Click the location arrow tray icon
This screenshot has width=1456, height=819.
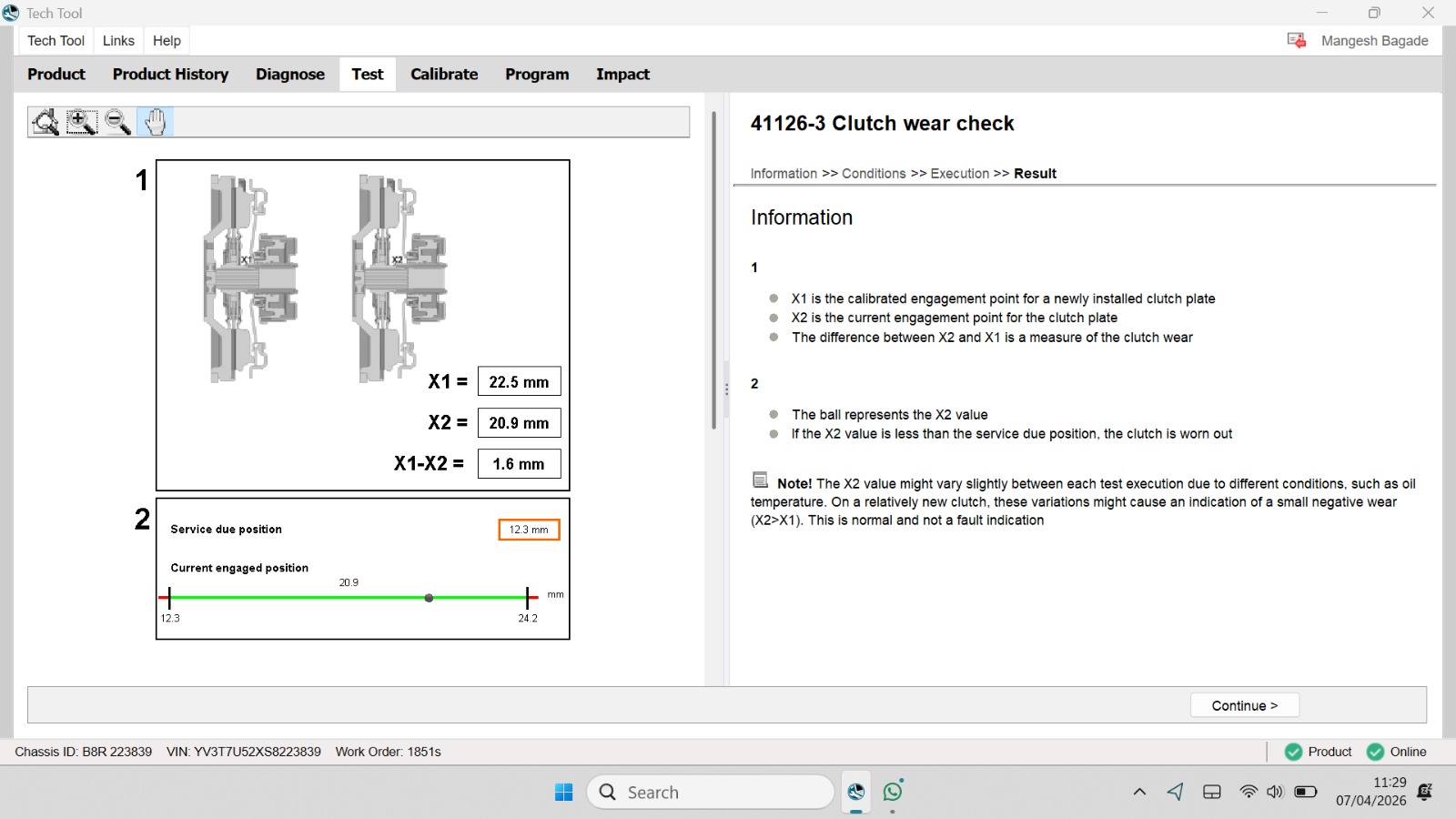[1175, 792]
